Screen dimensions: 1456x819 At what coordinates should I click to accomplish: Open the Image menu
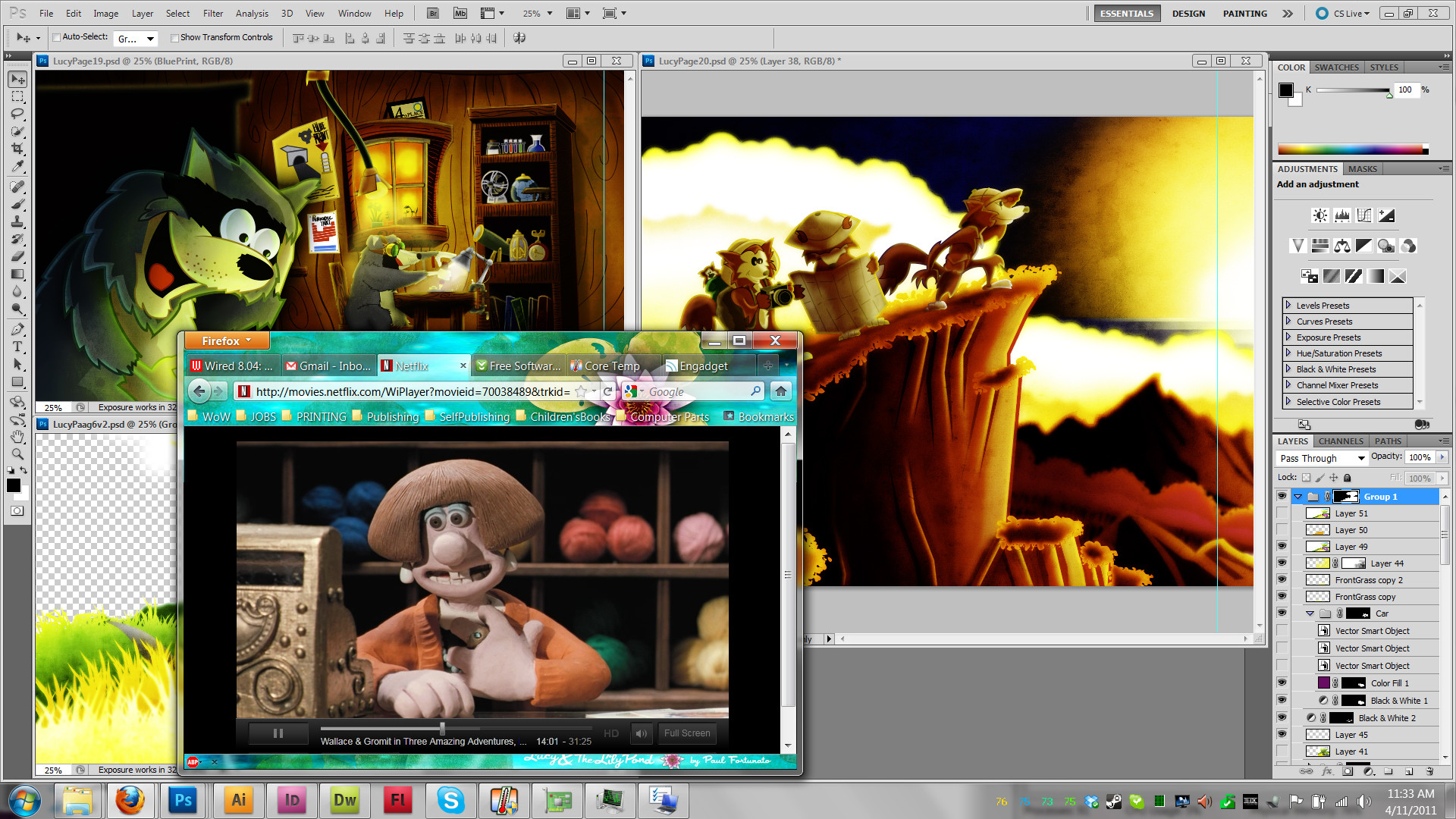click(x=105, y=13)
